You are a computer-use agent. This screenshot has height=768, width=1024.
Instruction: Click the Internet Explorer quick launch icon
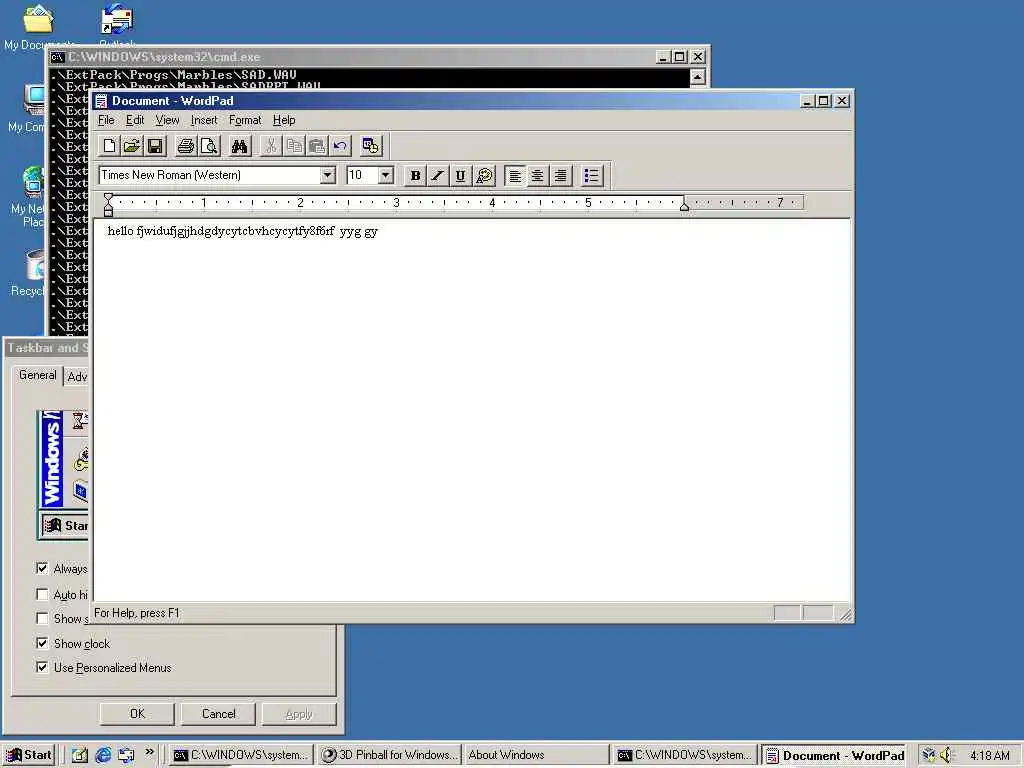103,755
